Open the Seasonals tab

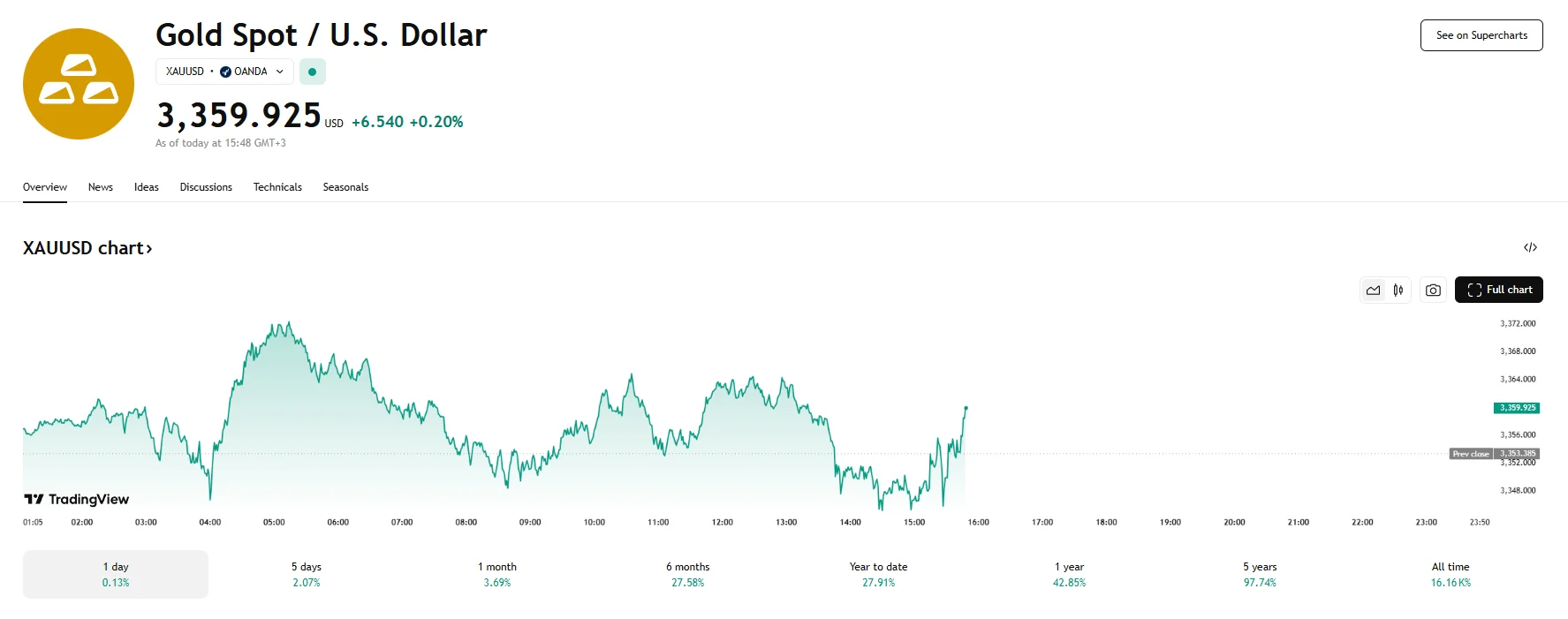tap(345, 187)
